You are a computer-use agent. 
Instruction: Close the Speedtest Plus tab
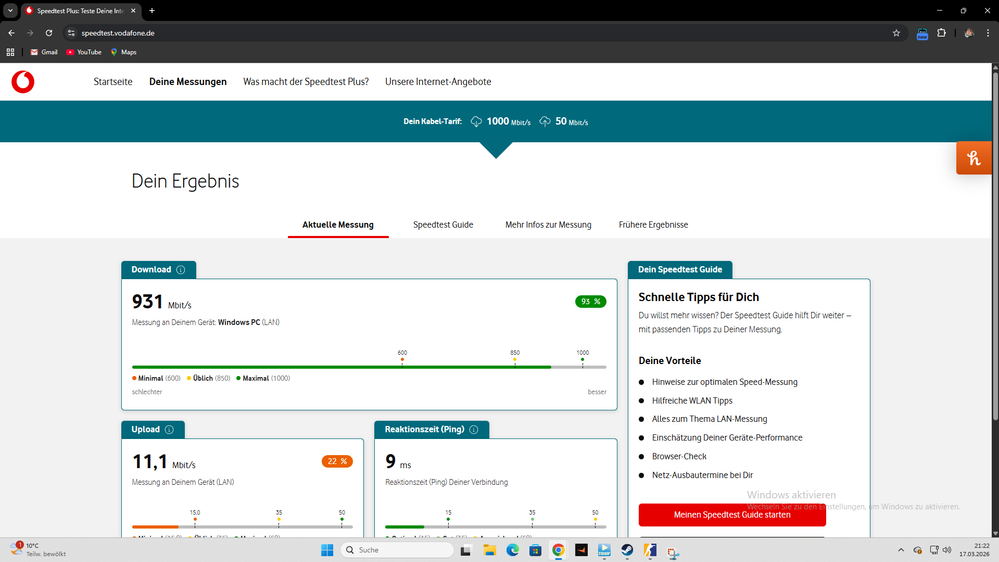133,11
